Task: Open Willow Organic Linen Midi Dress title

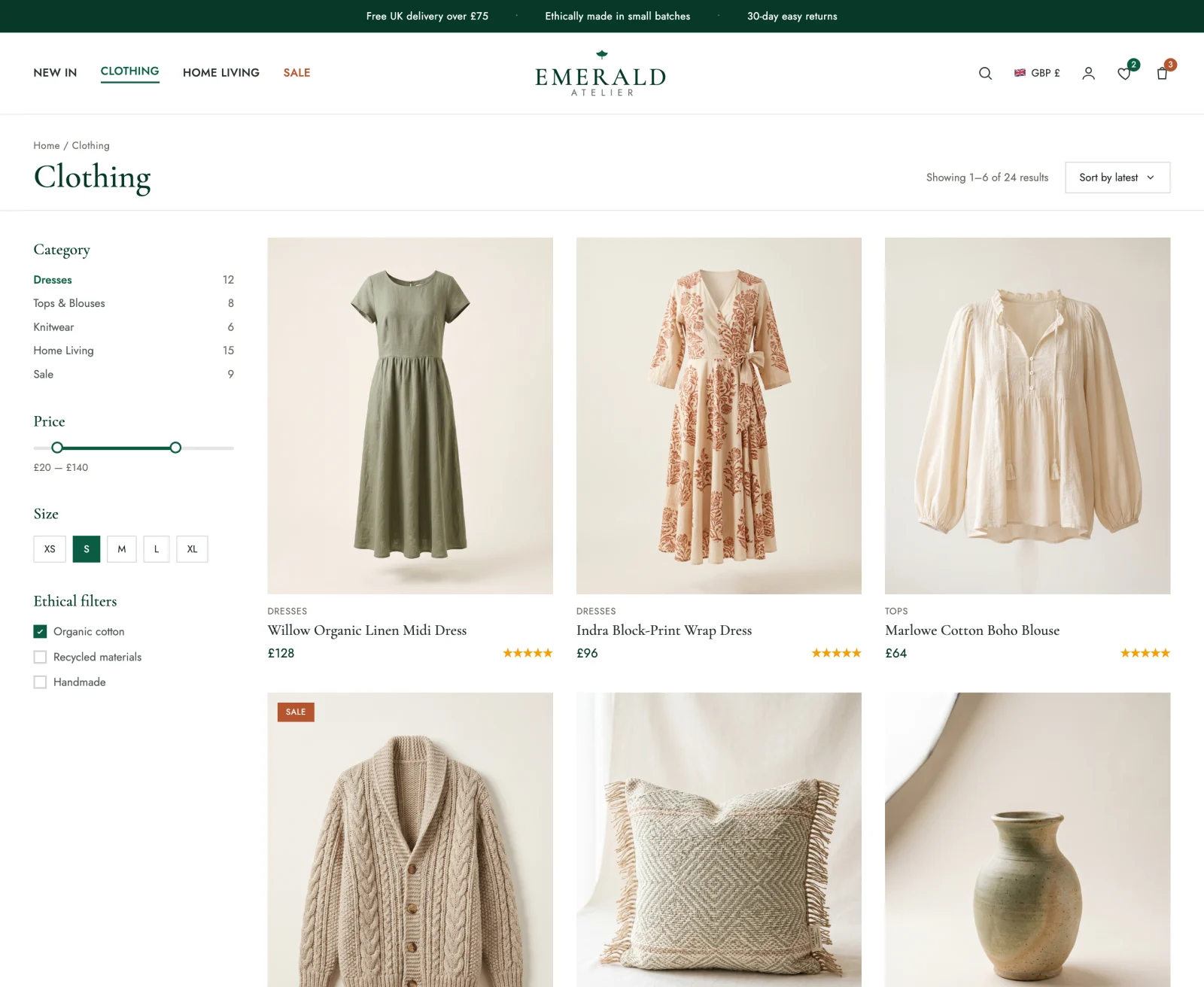Action: (367, 630)
